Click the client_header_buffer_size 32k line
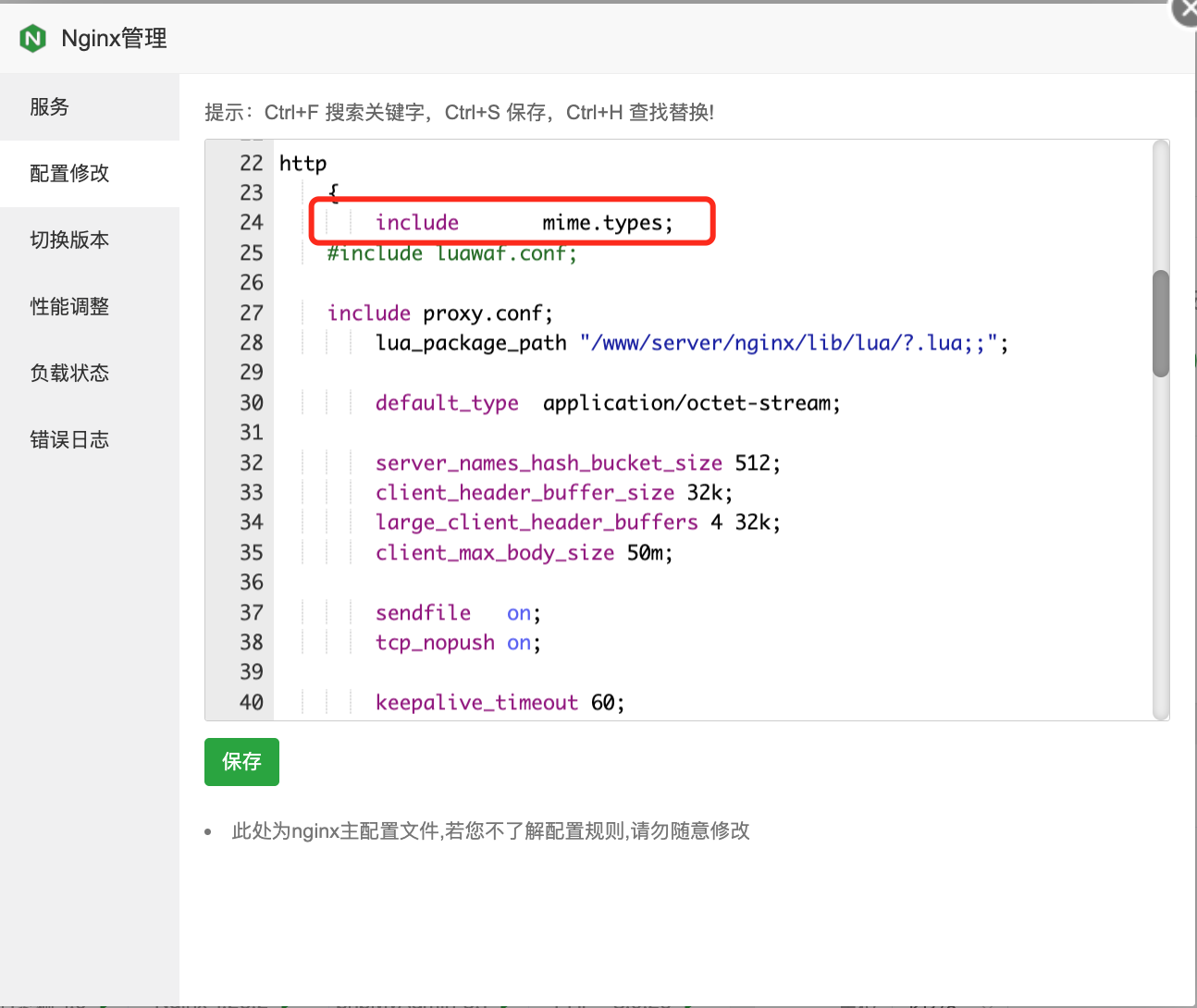Viewport: 1197px width, 1008px height. click(x=554, y=493)
